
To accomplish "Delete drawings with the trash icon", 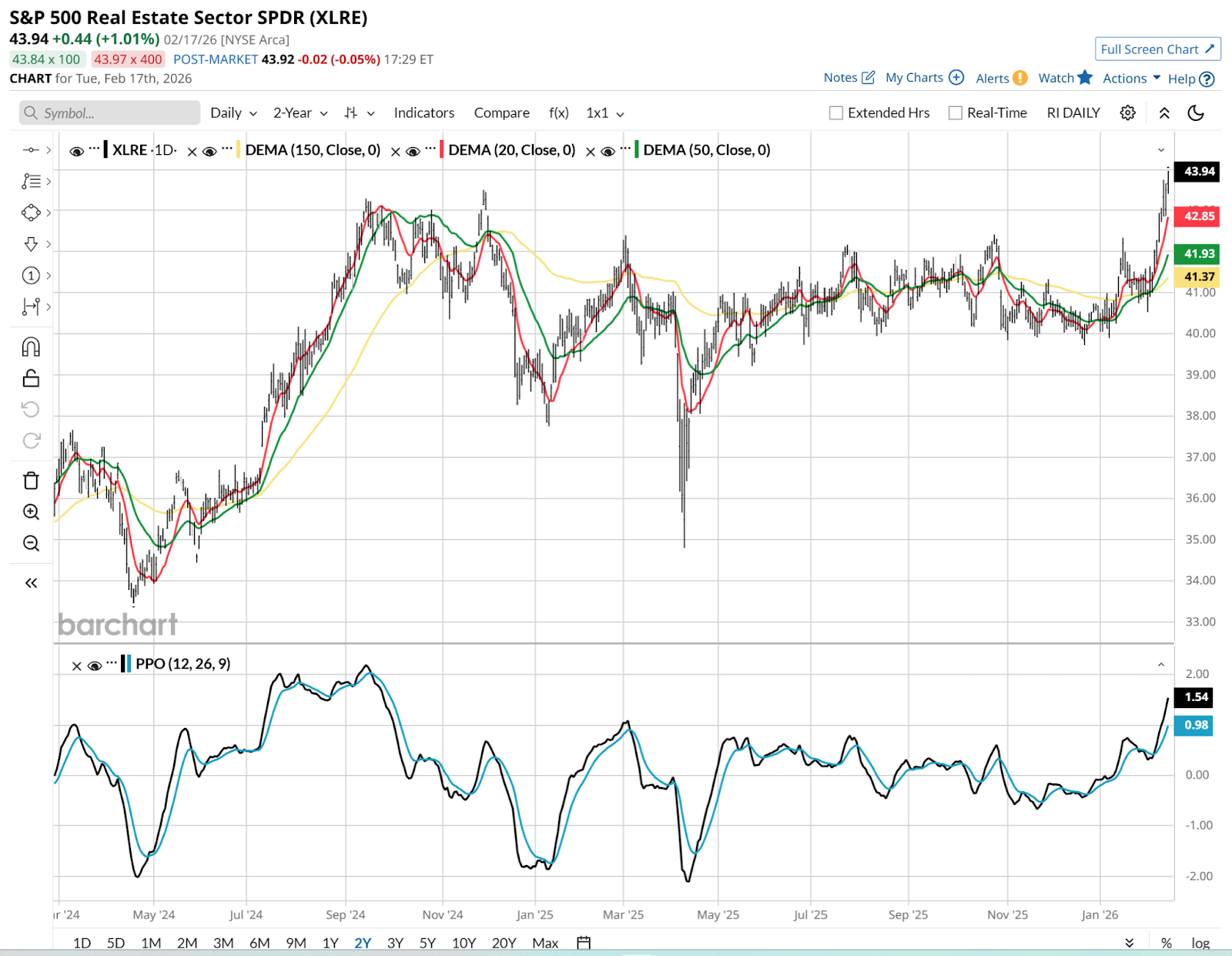I will point(31,481).
